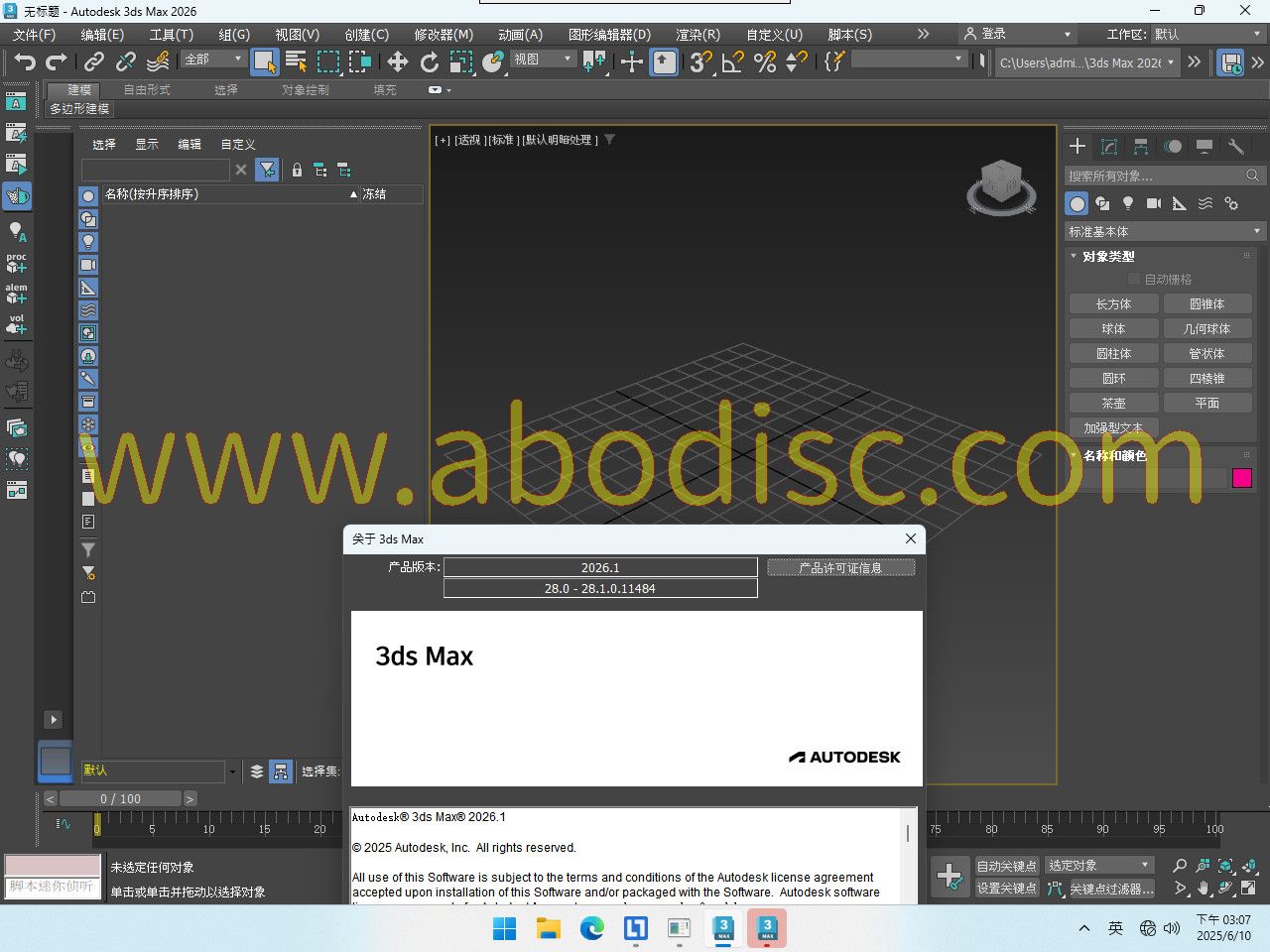Open the 登录 sign-in dropdown

pyautogui.click(x=1018, y=34)
